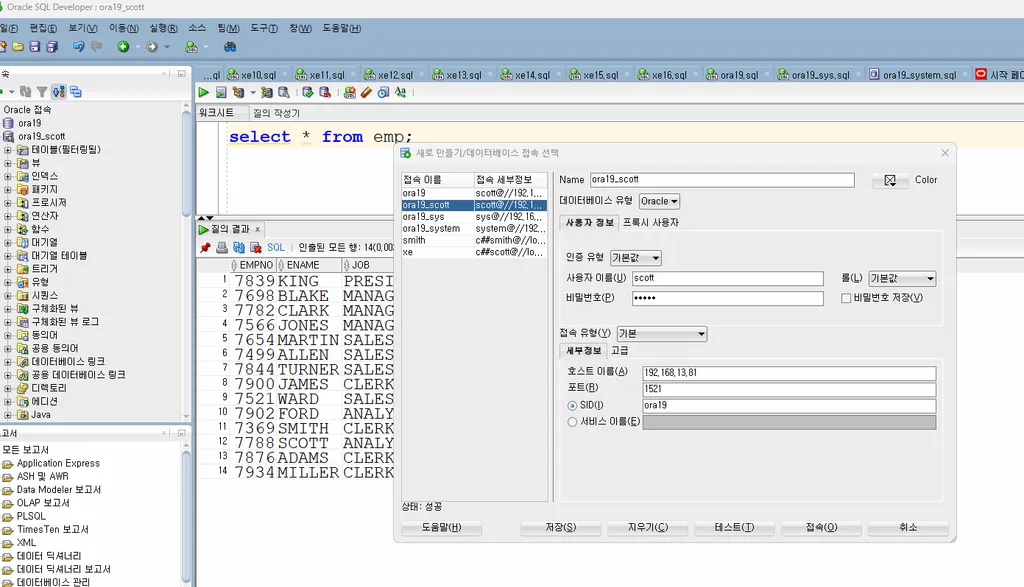Viewport: 1024px width, 587px height.
Task: Click the 저장(S) button
Action: click(560, 528)
